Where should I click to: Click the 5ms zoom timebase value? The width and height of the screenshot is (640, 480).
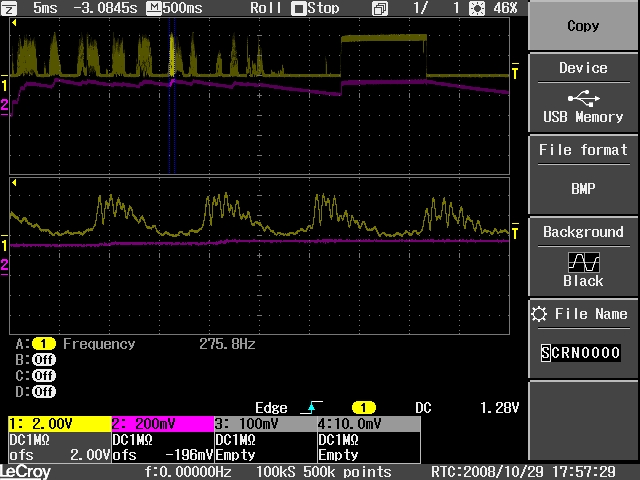45,8
